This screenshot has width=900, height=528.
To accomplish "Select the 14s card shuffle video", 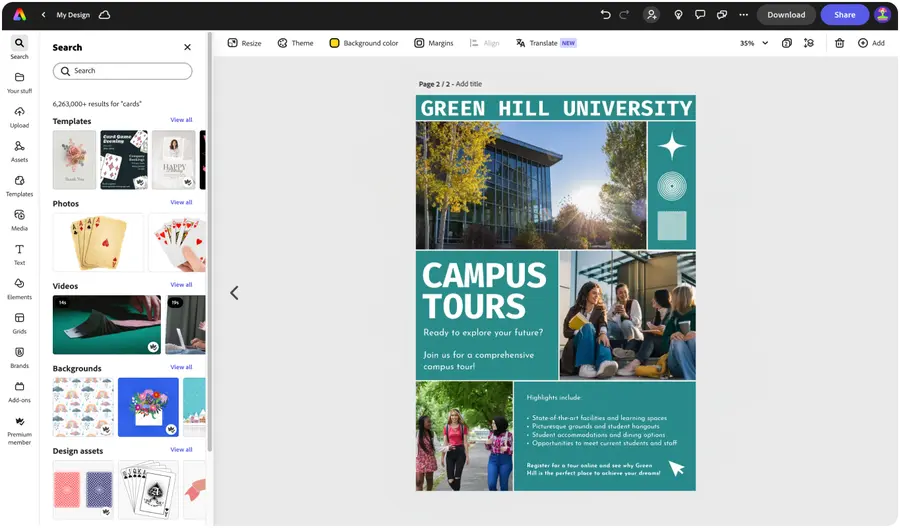I will point(107,325).
